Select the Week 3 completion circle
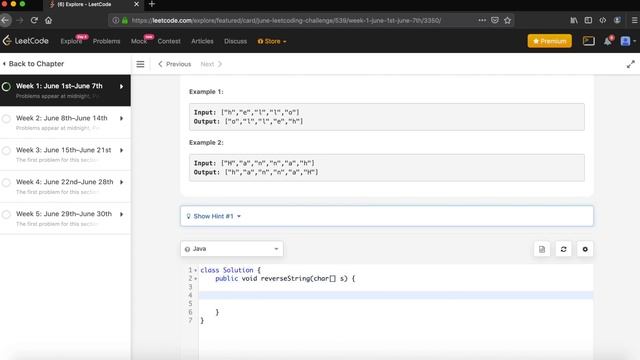 6,151
